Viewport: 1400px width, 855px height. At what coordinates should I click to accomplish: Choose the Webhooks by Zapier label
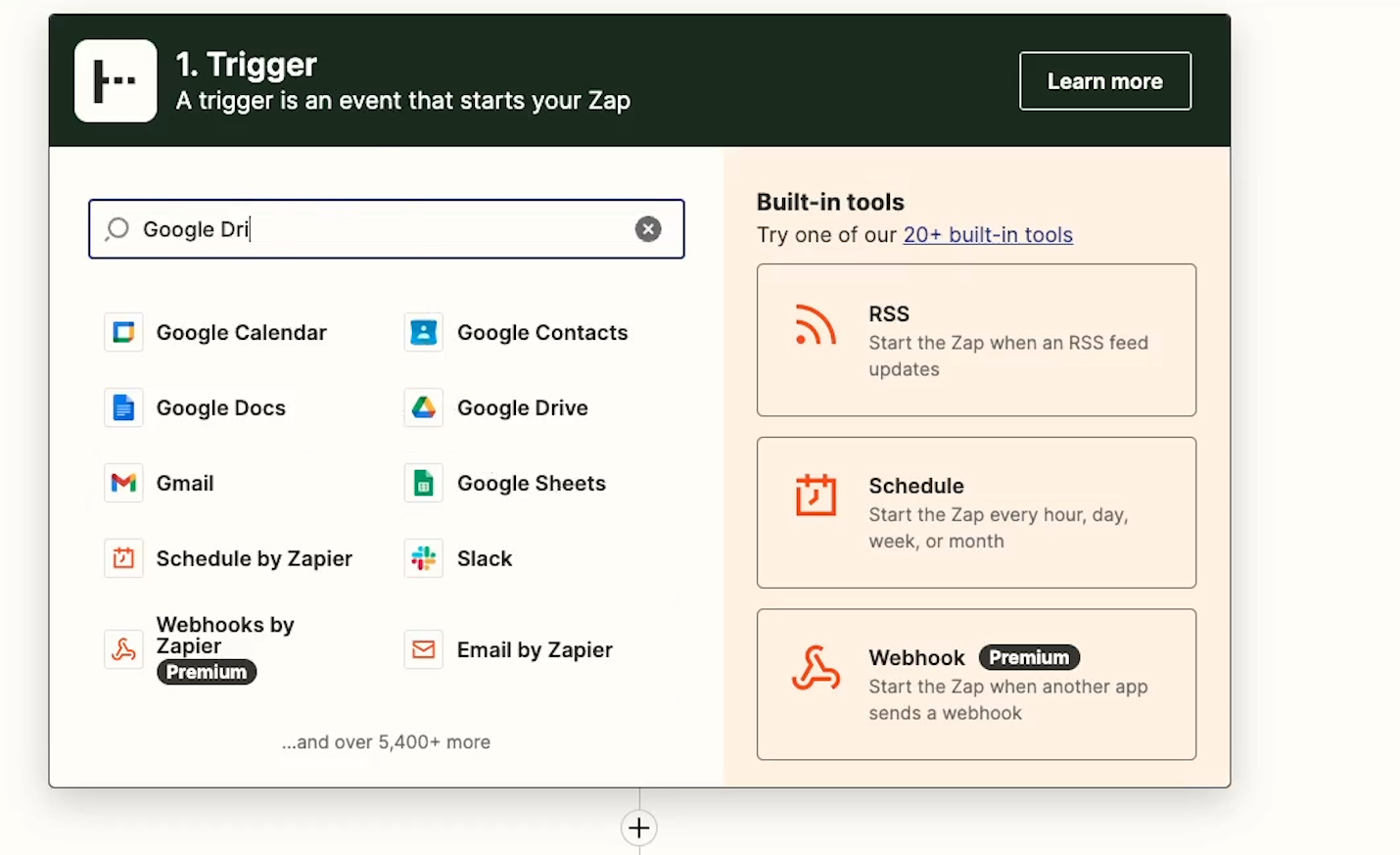pyautogui.click(x=225, y=636)
